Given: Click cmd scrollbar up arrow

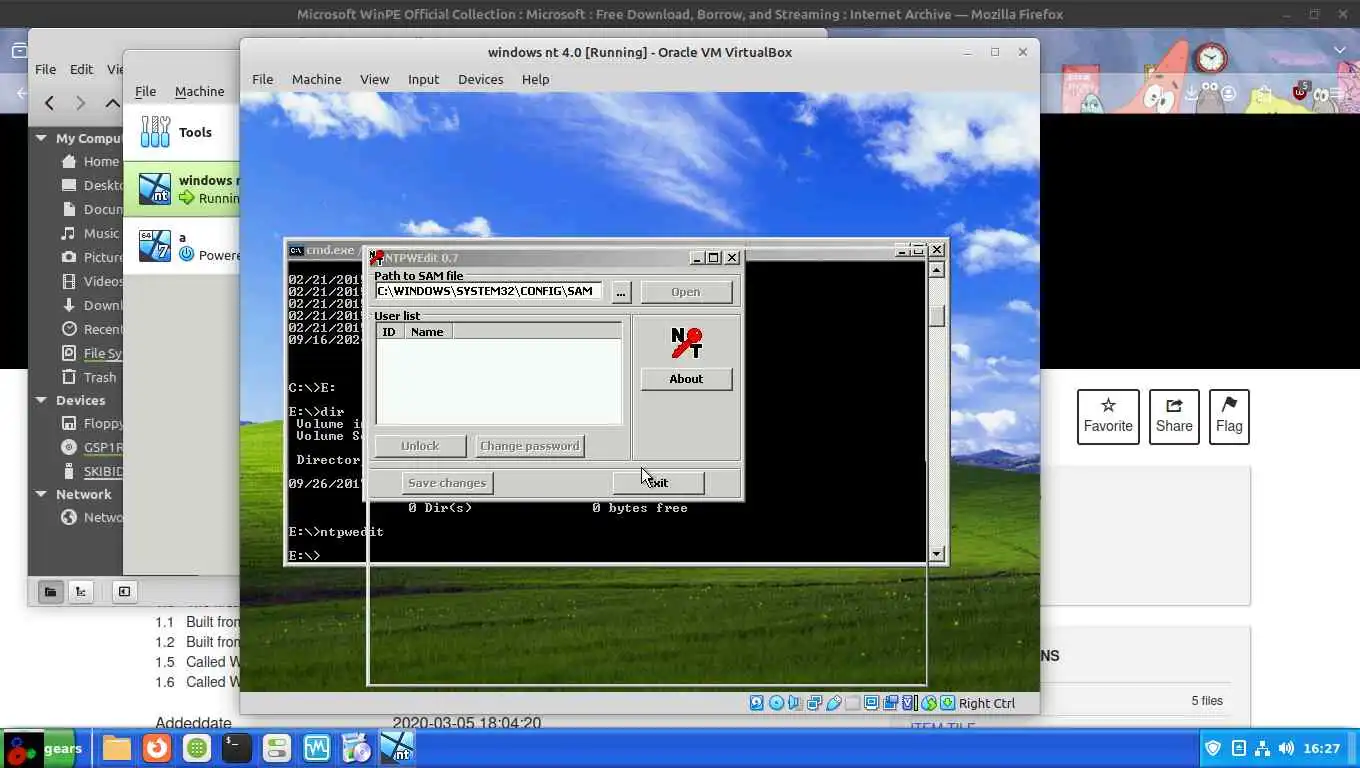Looking at the screenshot, I should [x=937, y=269].
